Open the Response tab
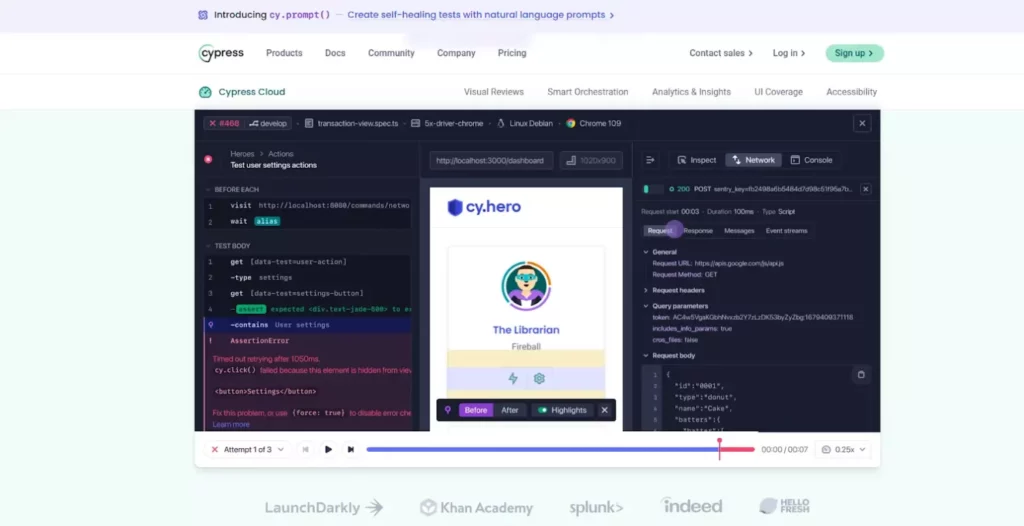The height and width of the screenshot is (526, 1024). pos(697,231)
